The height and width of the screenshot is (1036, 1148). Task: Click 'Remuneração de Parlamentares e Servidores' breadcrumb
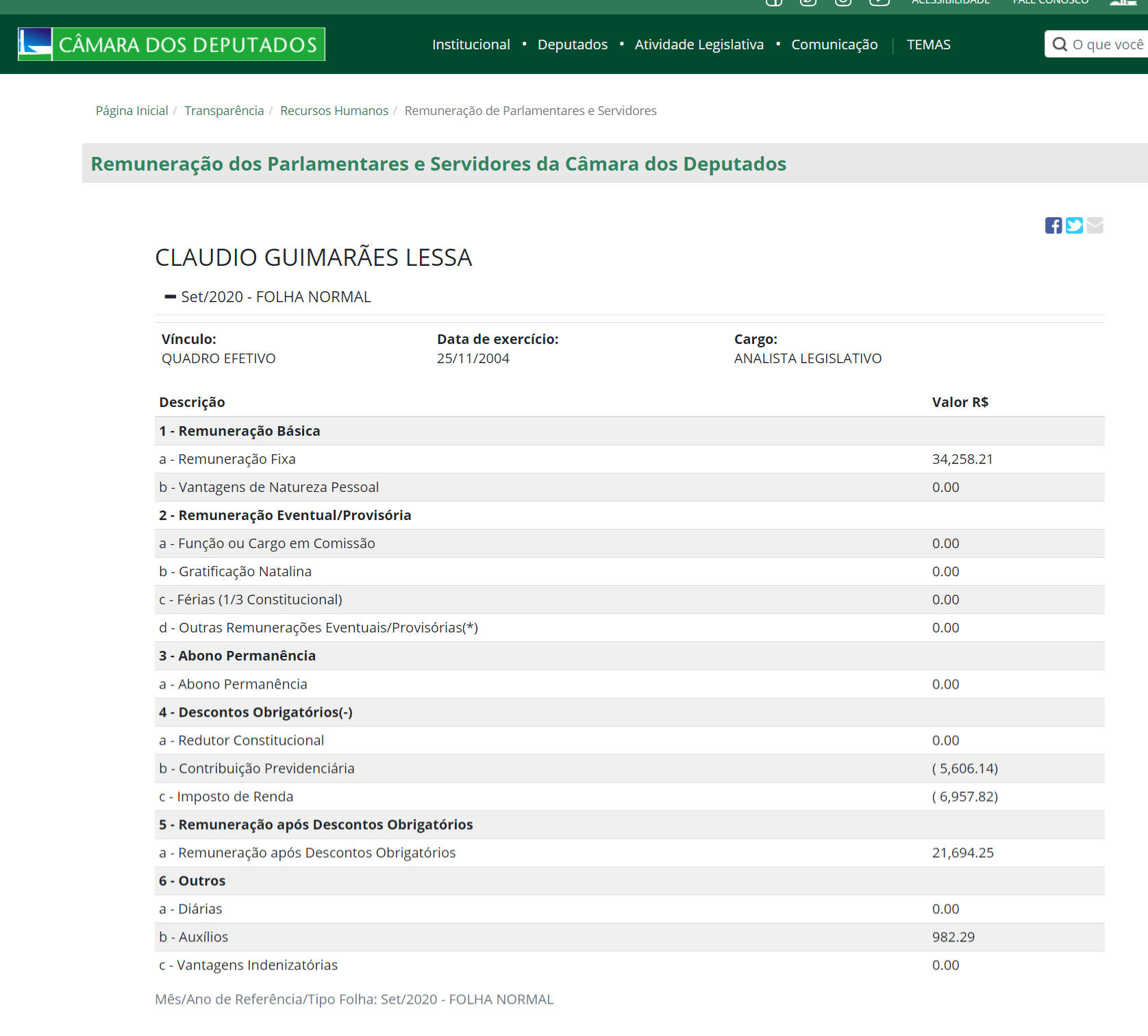point(530,111)
